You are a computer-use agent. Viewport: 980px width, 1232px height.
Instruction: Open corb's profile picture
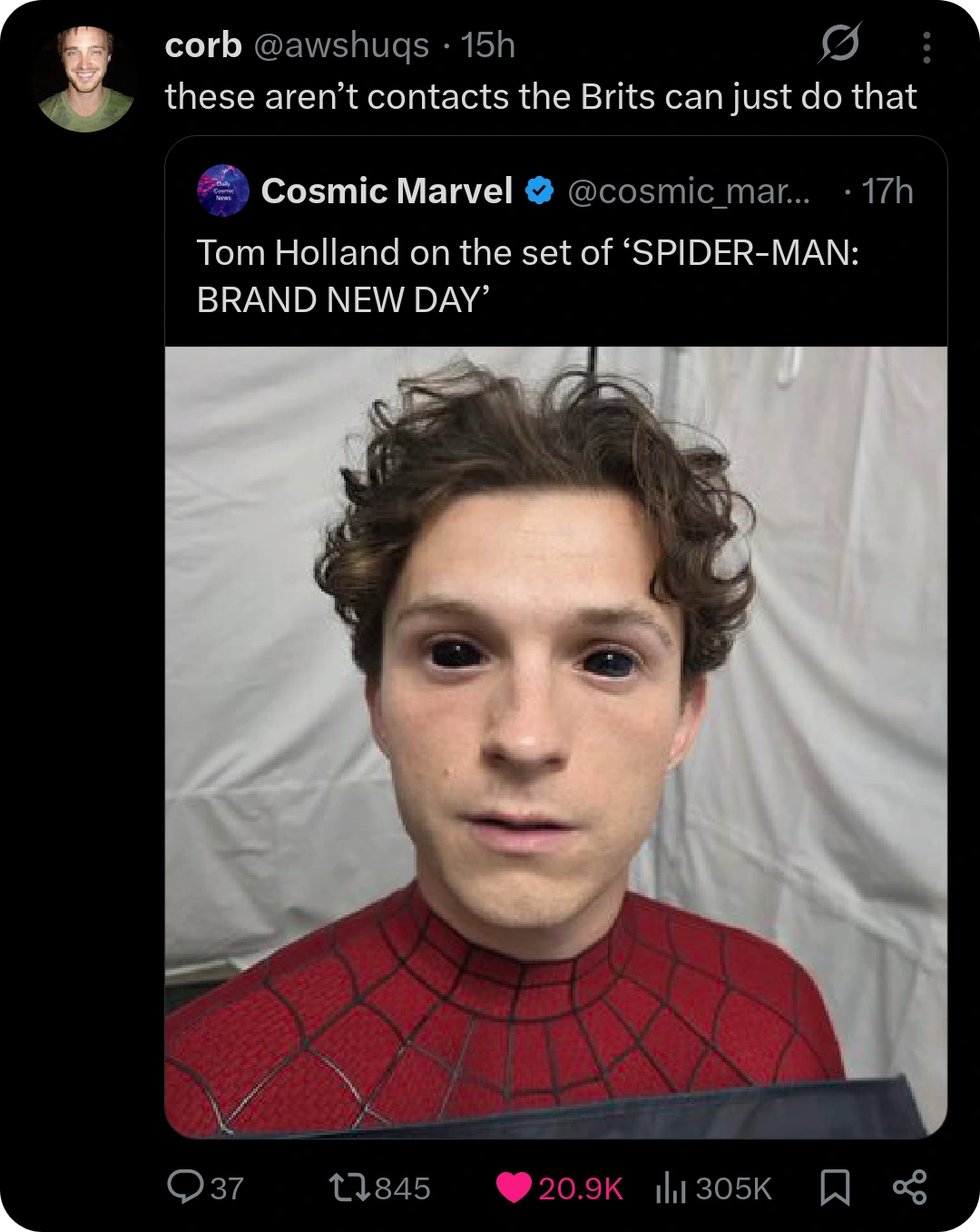(x=84, y=80)
